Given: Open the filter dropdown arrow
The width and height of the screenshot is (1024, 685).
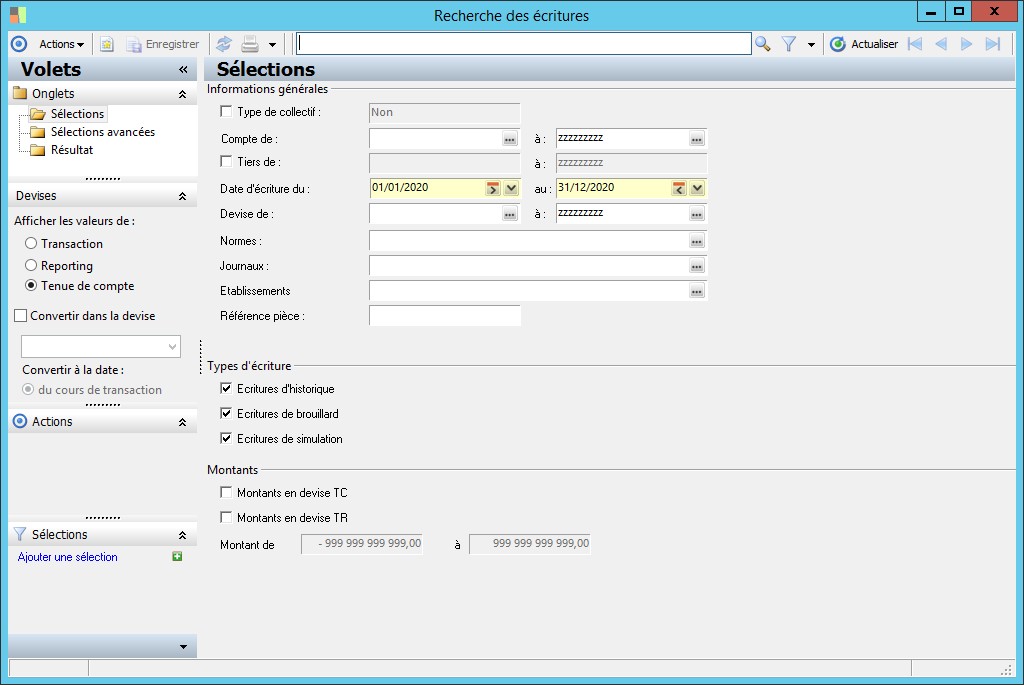Looking at the screenshot, I should [811, 45].
